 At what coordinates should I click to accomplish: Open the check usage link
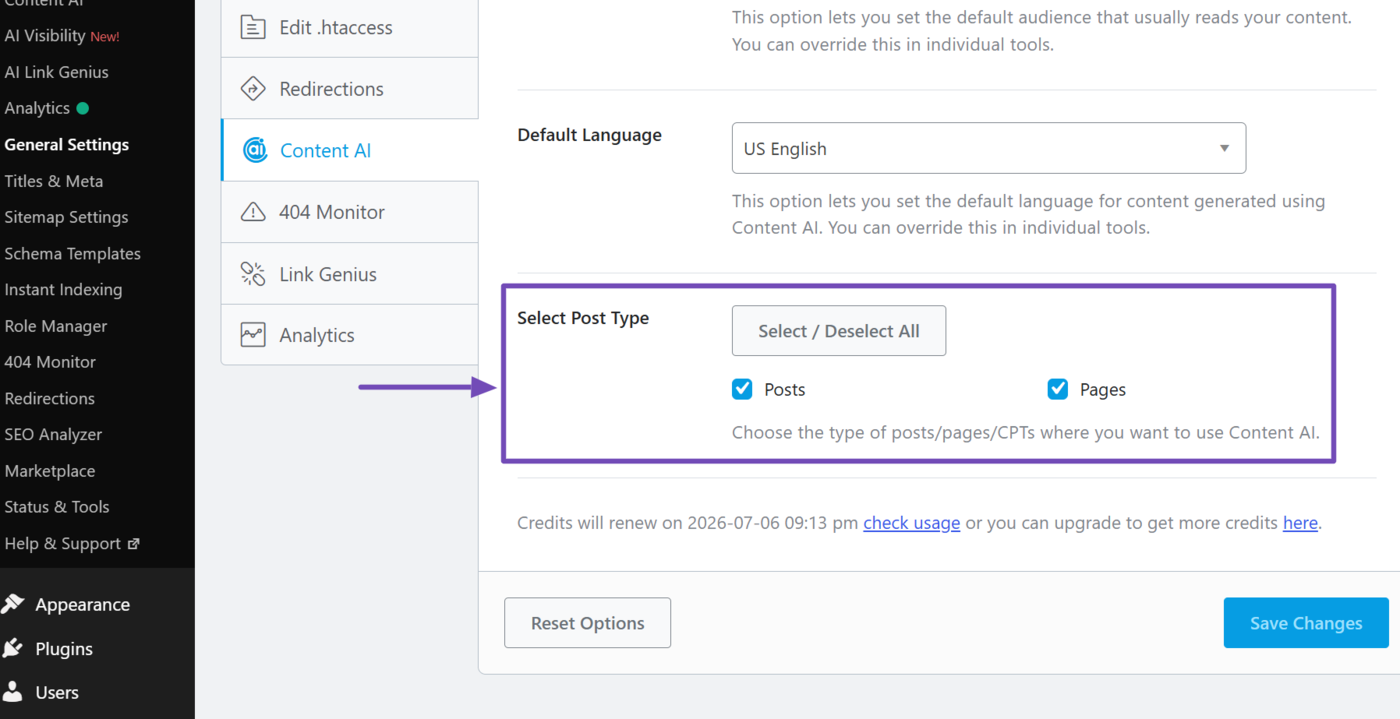point(912,523)
